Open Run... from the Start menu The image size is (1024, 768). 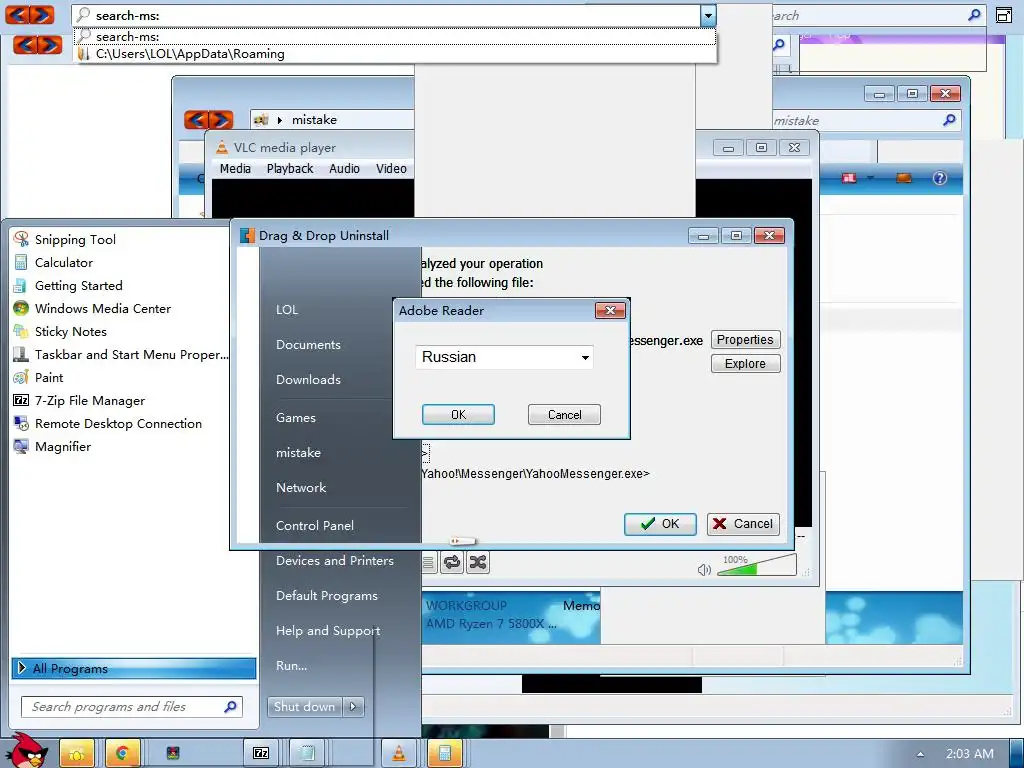(291, 666)
